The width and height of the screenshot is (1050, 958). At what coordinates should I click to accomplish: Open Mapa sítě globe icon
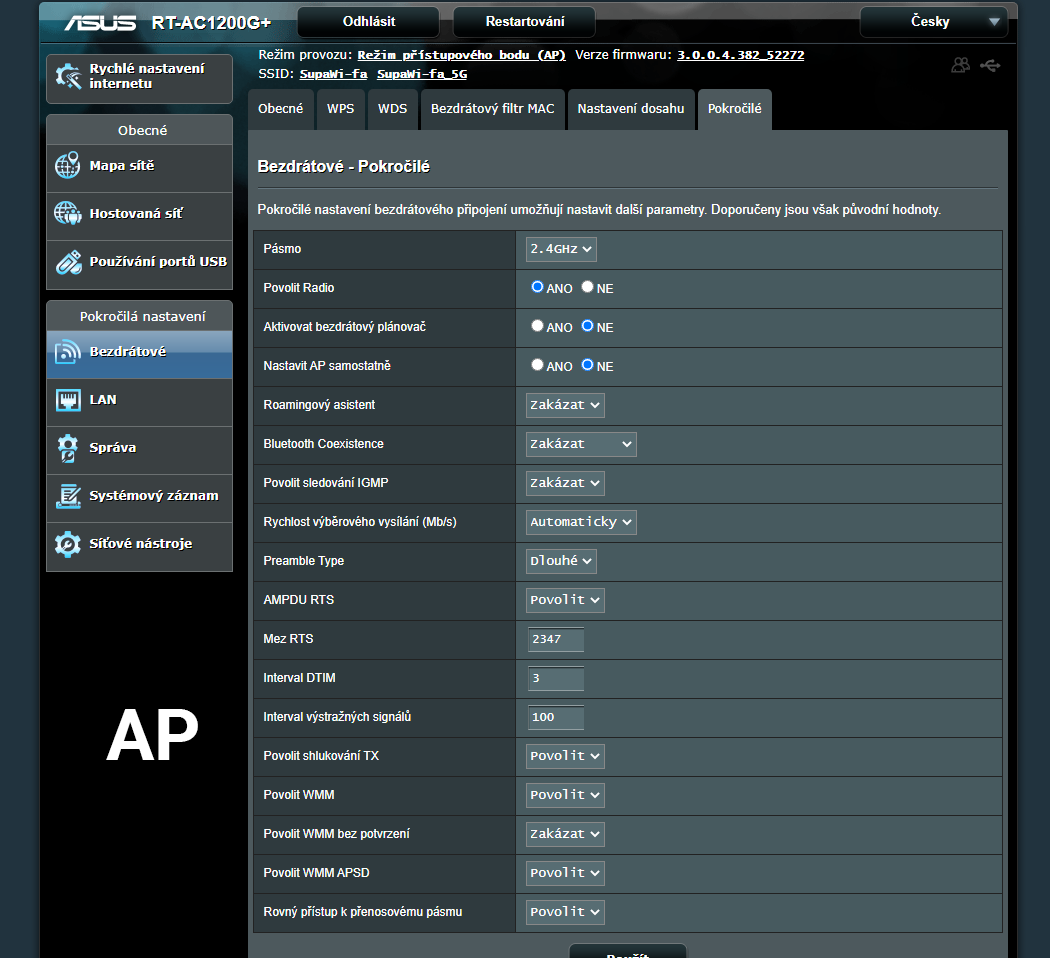[68, 166]
